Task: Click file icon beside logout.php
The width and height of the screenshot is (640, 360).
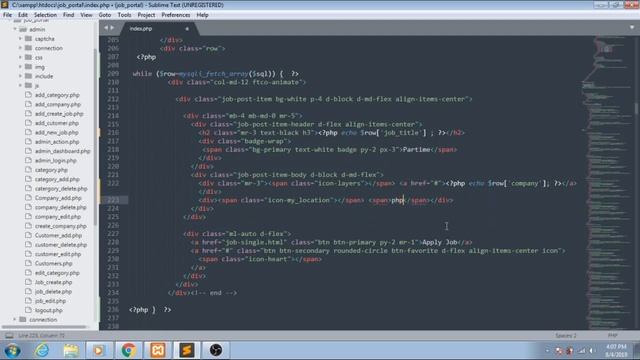Action: [x=28, y=310]
